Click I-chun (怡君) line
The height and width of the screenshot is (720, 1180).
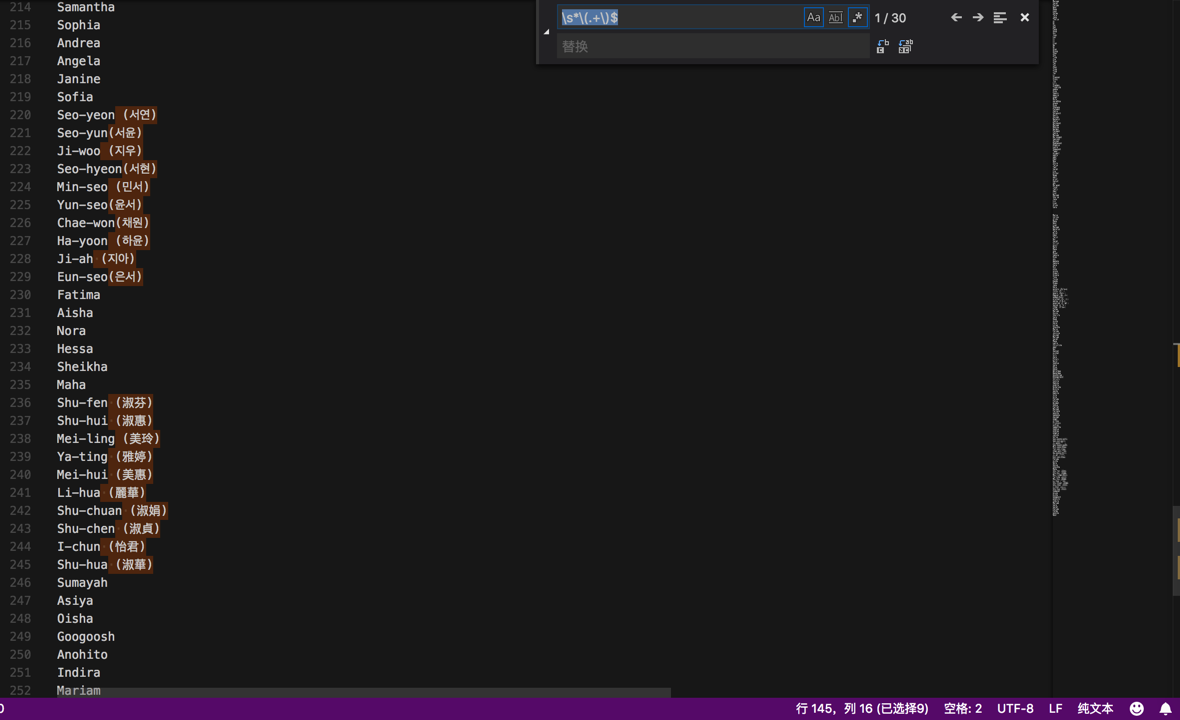pos(102,547)
